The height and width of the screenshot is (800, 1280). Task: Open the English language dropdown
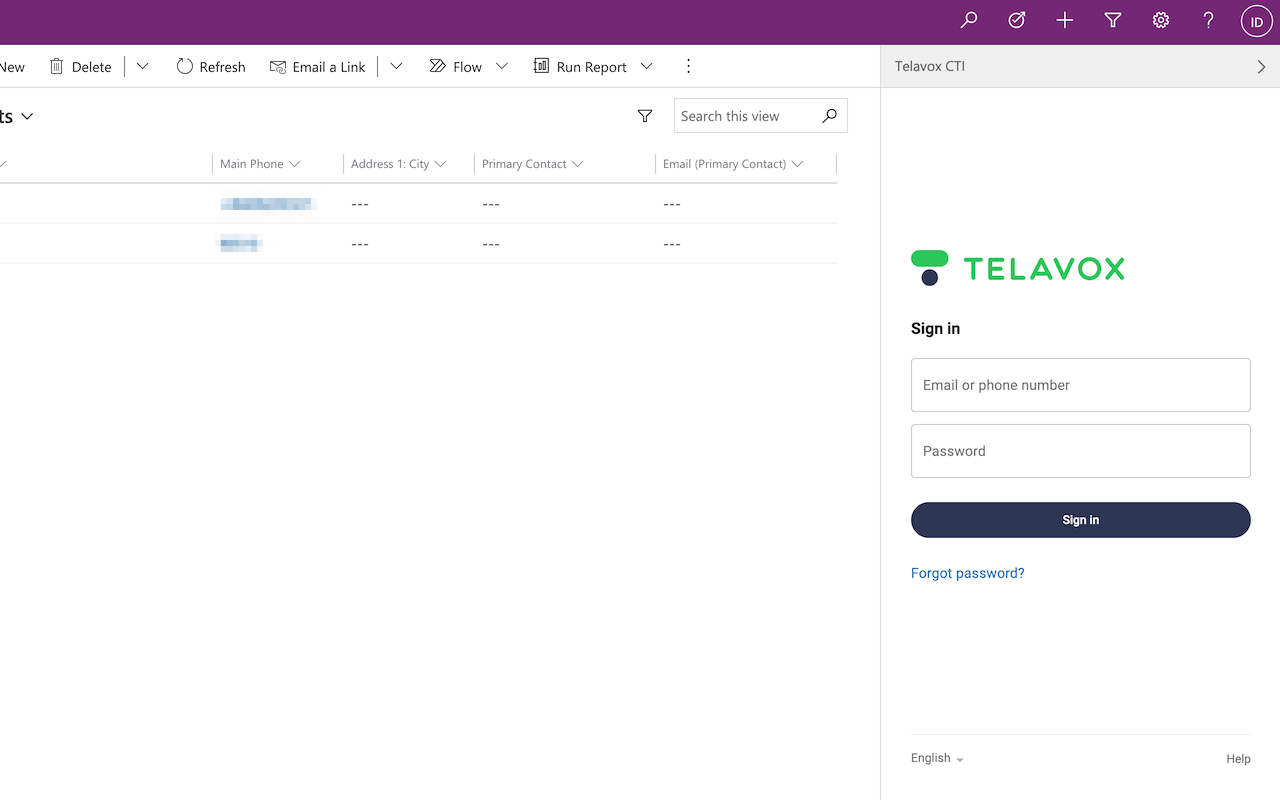(936, 758)
